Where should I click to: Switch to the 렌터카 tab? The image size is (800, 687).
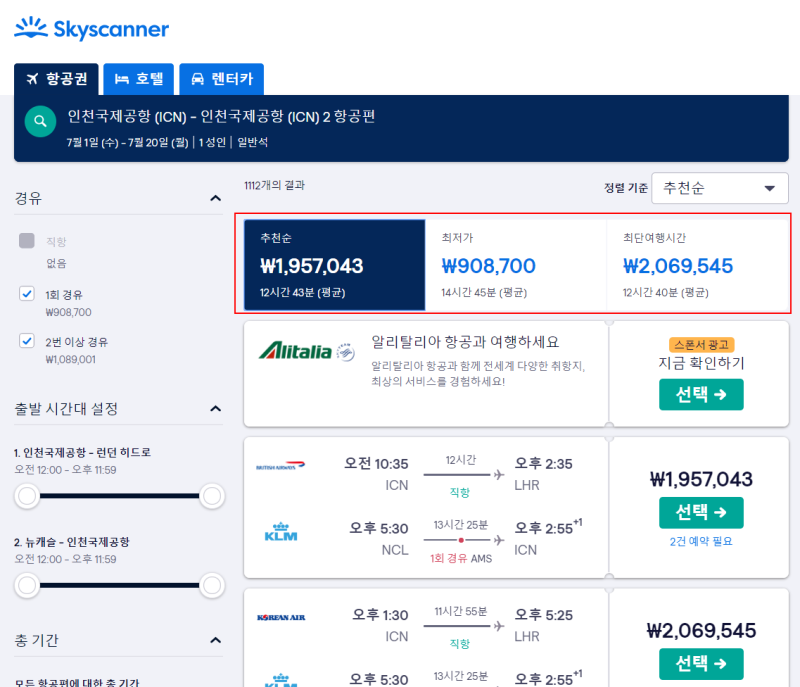click(x=221, y=79)
